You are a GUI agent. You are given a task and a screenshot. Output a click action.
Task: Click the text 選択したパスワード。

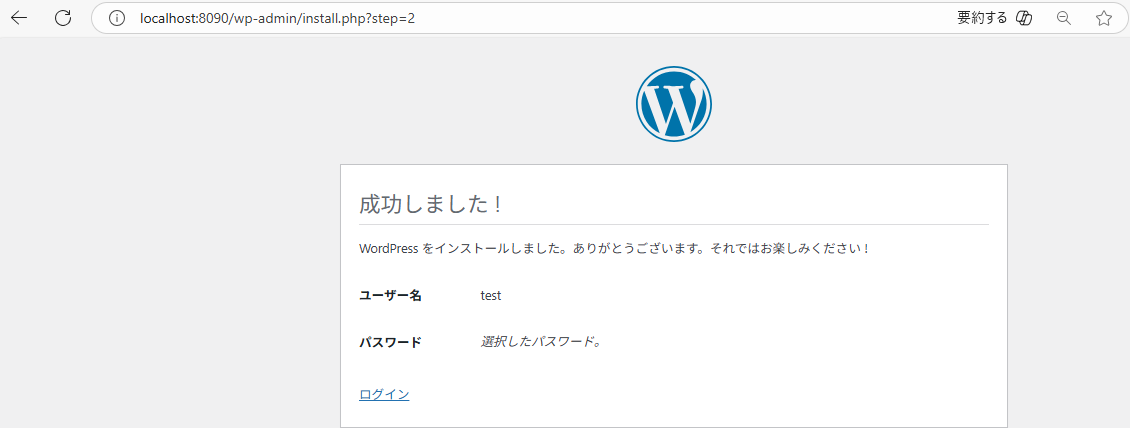[541, 342]
